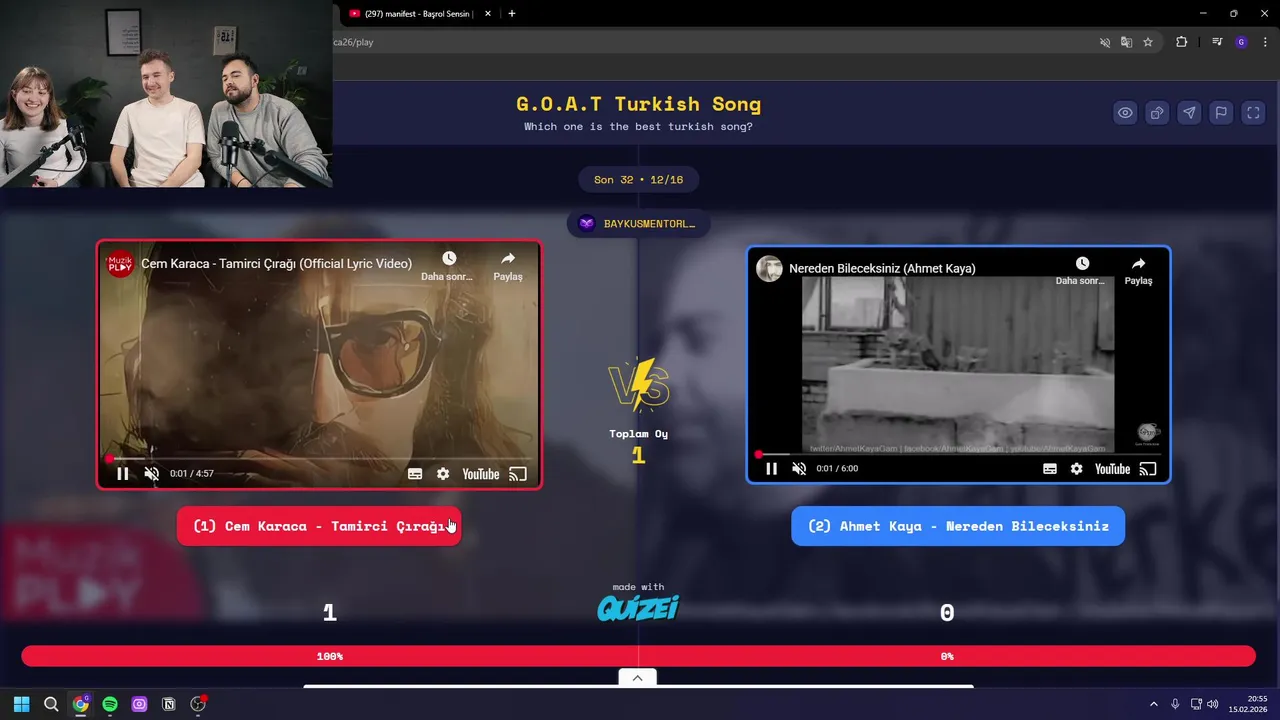Image resolution: width=1280 pixels, height=720 pixels.
Task: Seek on the Ahmet Kaya video progress bar
Action: pos(958,454)
